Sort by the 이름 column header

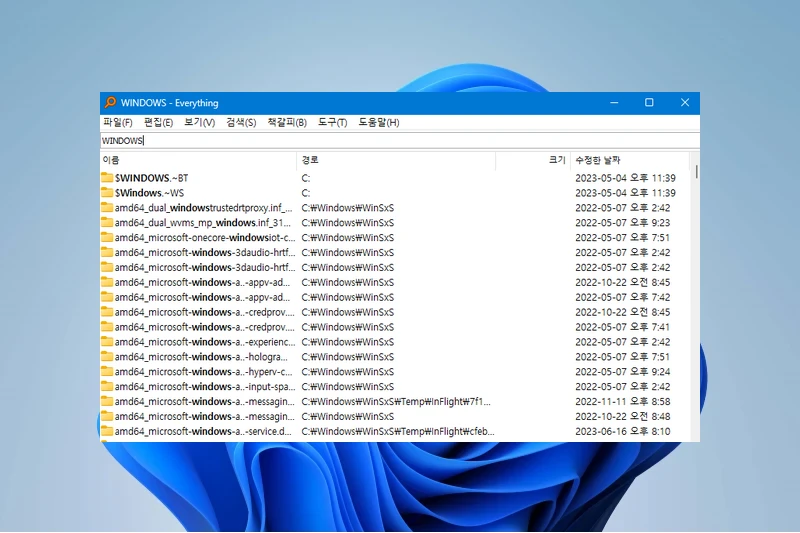(x=198, y=160)
